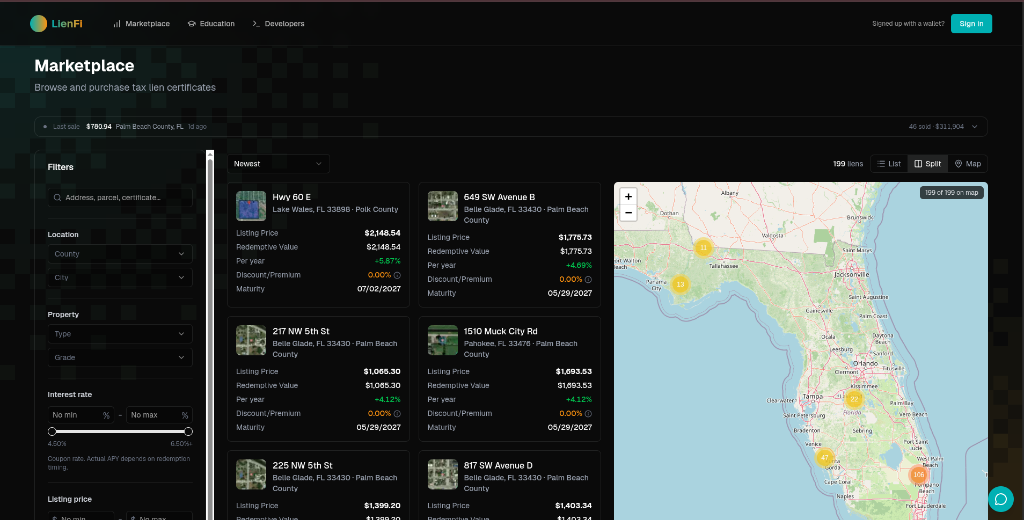Open the property Grade dropdown

tap(120, 357)
